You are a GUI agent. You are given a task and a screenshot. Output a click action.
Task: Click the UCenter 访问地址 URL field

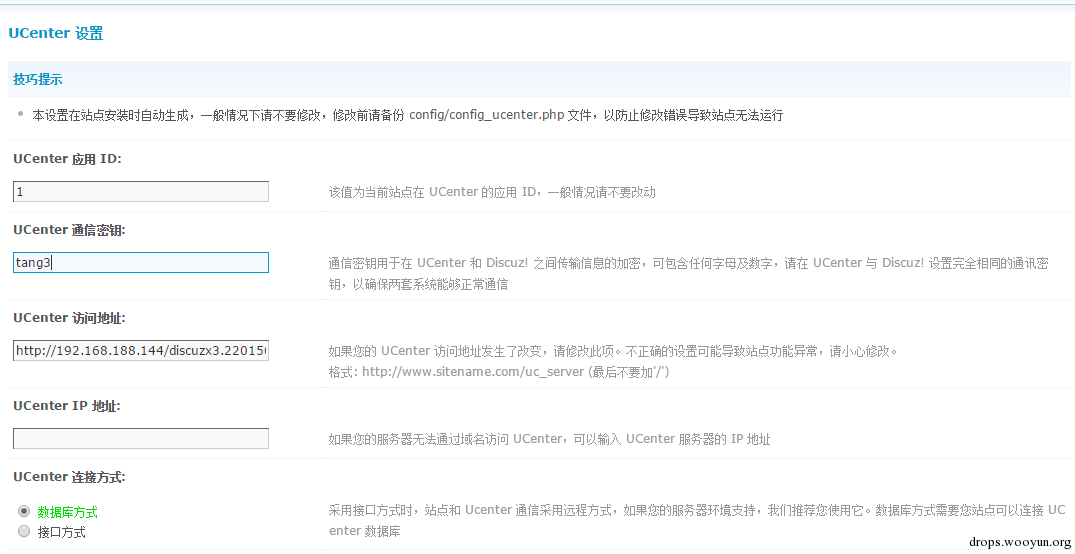click(141, 351)
